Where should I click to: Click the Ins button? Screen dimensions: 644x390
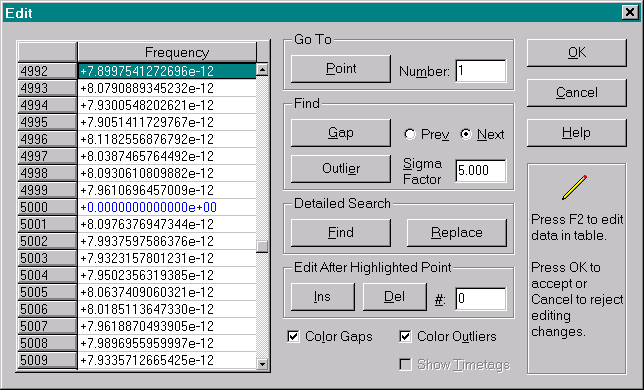(x=322, y=297)
